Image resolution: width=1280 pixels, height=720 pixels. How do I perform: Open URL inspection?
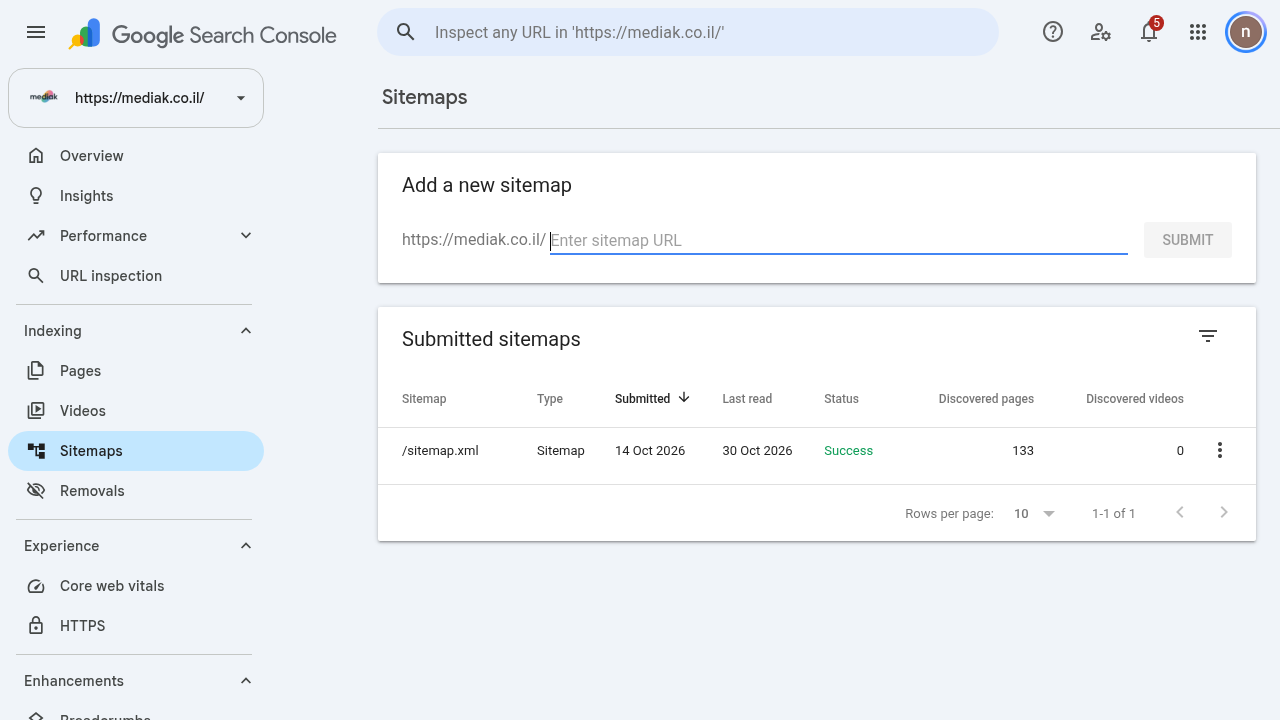coord(136,276)
